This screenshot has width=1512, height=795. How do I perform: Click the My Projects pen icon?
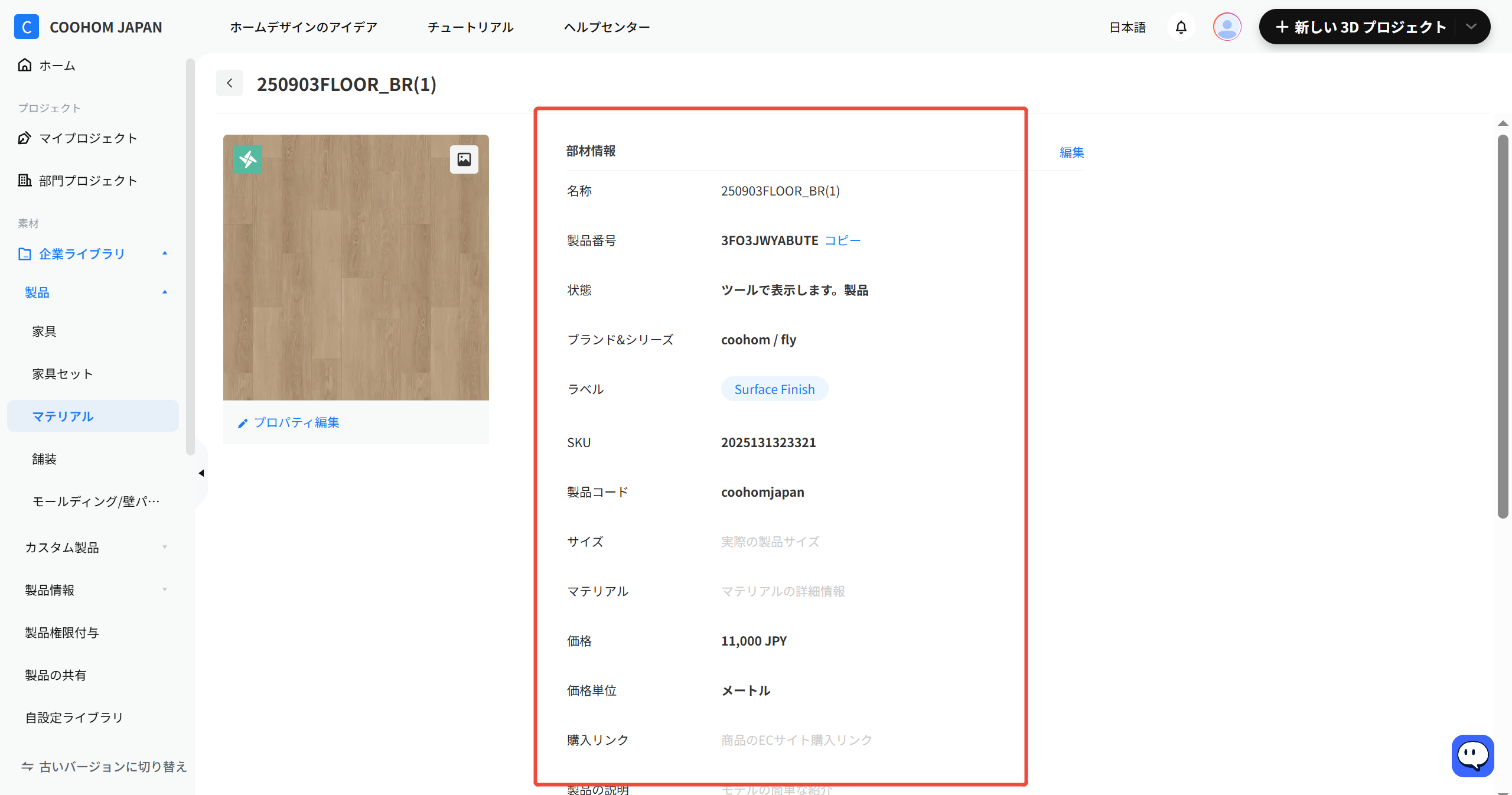point(25,138)
